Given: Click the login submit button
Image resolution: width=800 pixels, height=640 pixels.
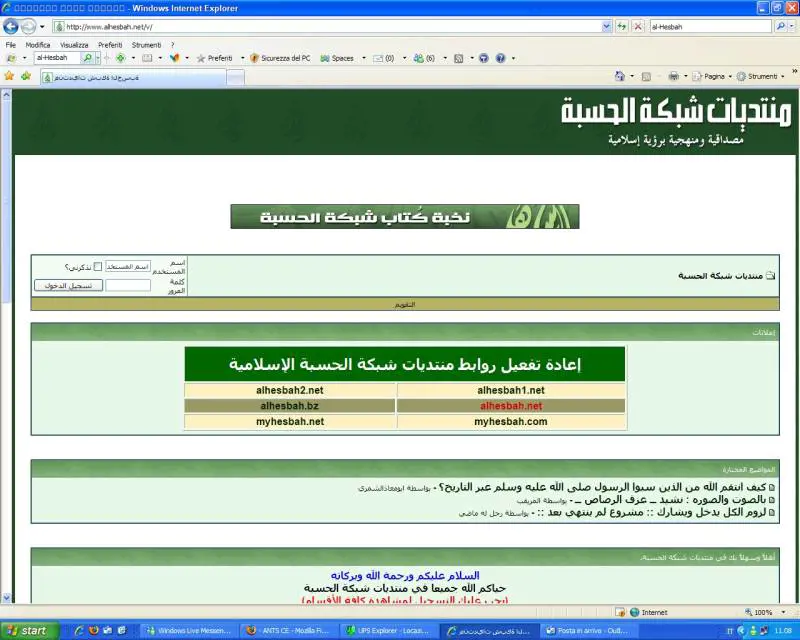Looking at the screenshot, I should [68, 285].
